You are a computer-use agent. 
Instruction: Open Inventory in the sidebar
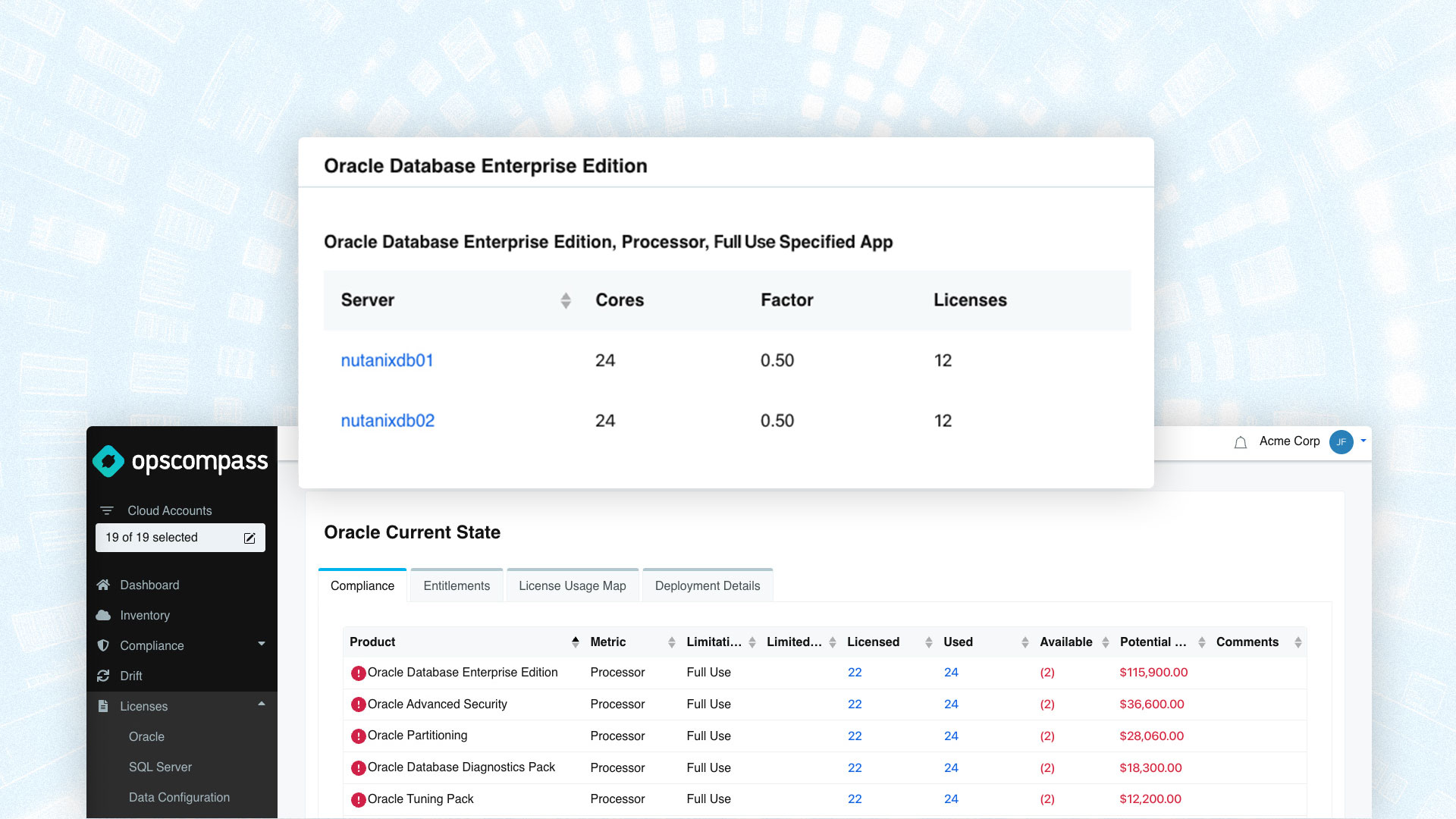[145, 615]
